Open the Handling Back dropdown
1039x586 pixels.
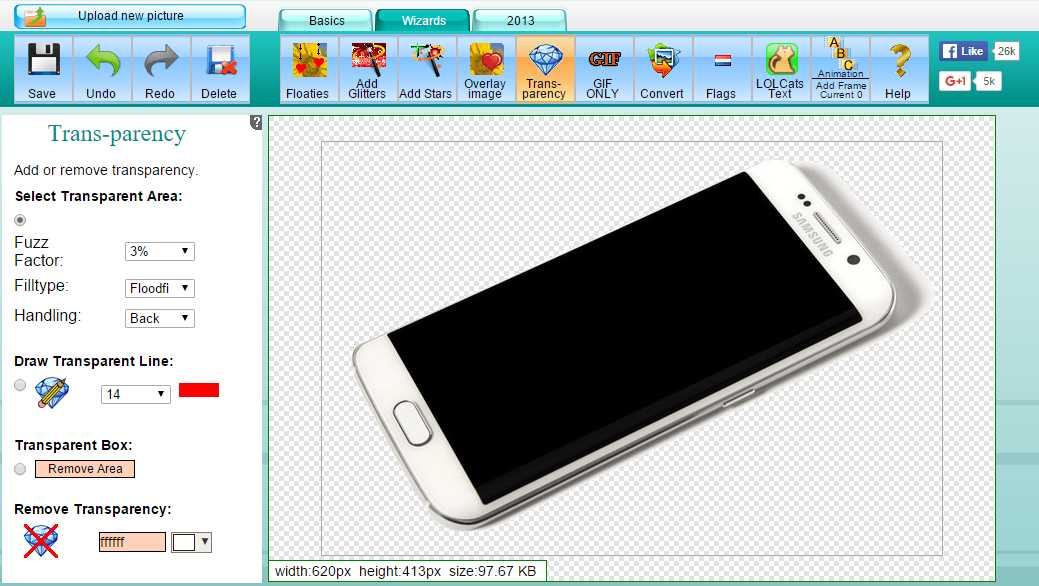coord(160,318)
